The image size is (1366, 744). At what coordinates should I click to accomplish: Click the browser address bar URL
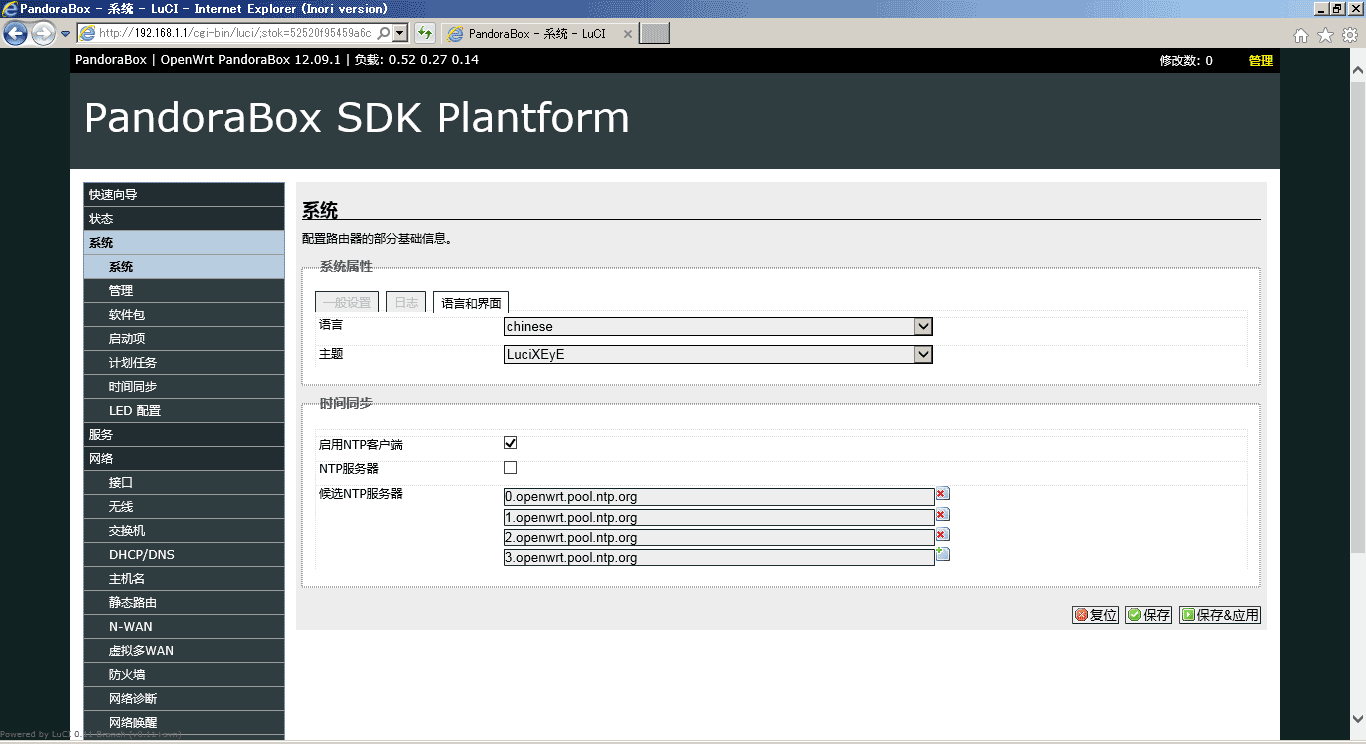(x=235, y=33)
